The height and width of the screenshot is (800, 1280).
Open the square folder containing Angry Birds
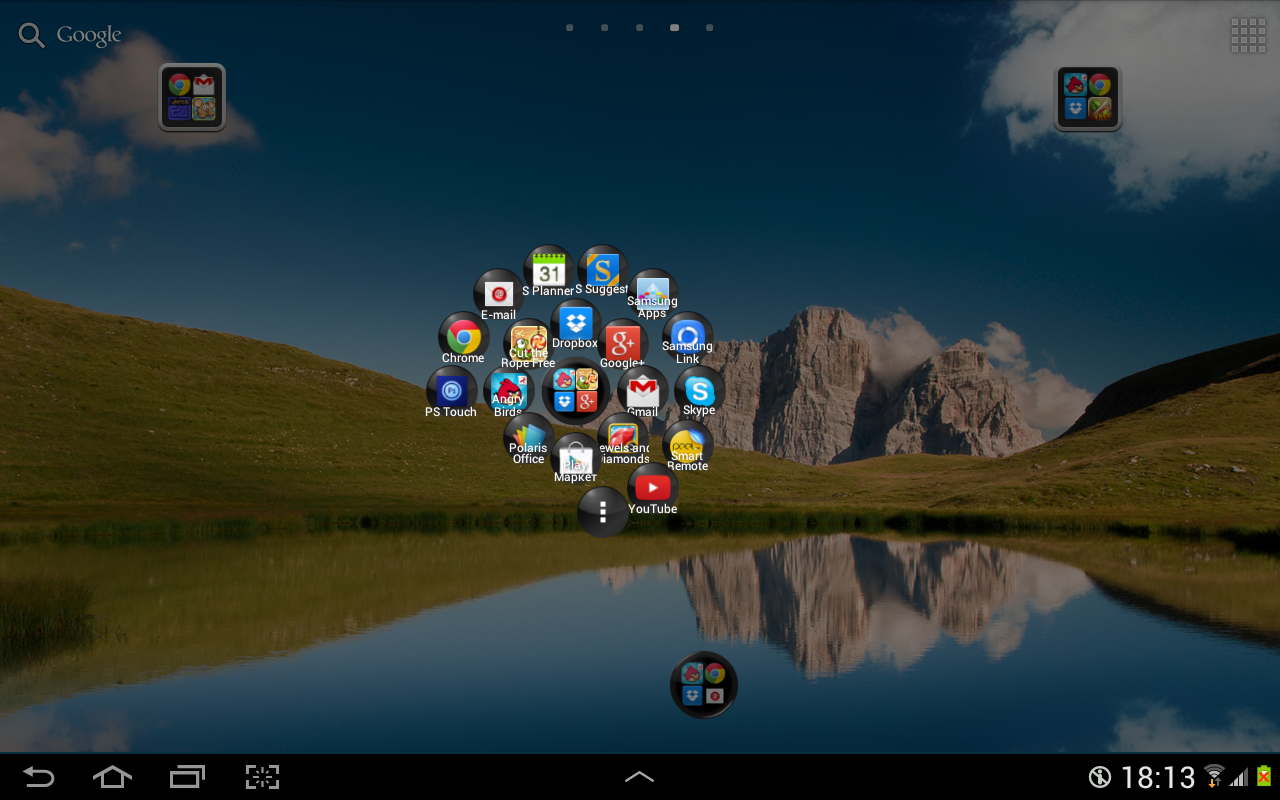pos(1088,97)
